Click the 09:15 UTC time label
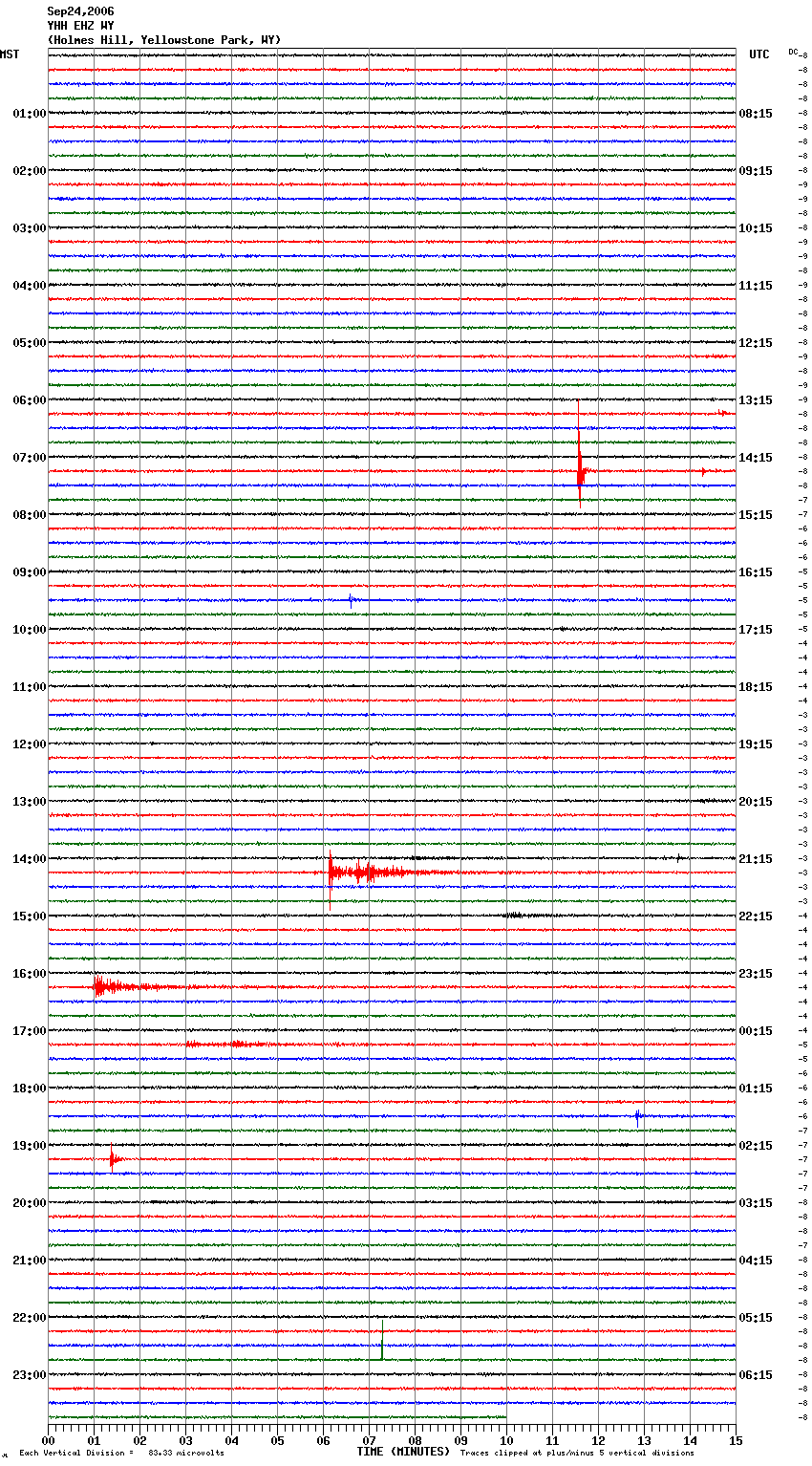 coord(756,171)
